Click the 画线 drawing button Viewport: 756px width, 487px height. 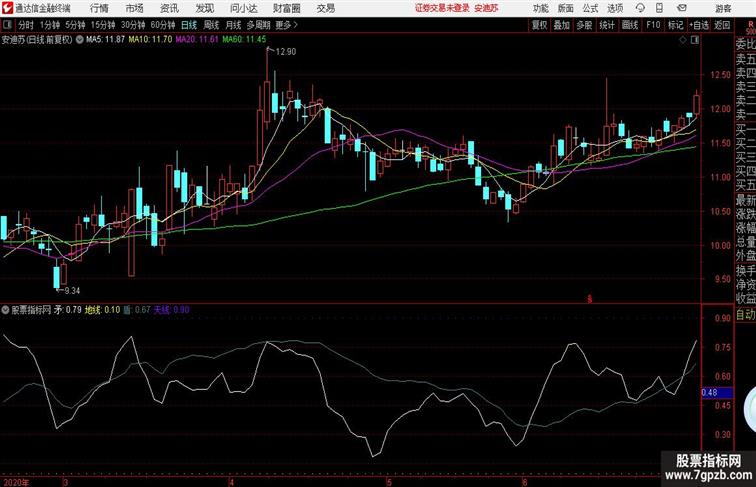coord(630,25)
